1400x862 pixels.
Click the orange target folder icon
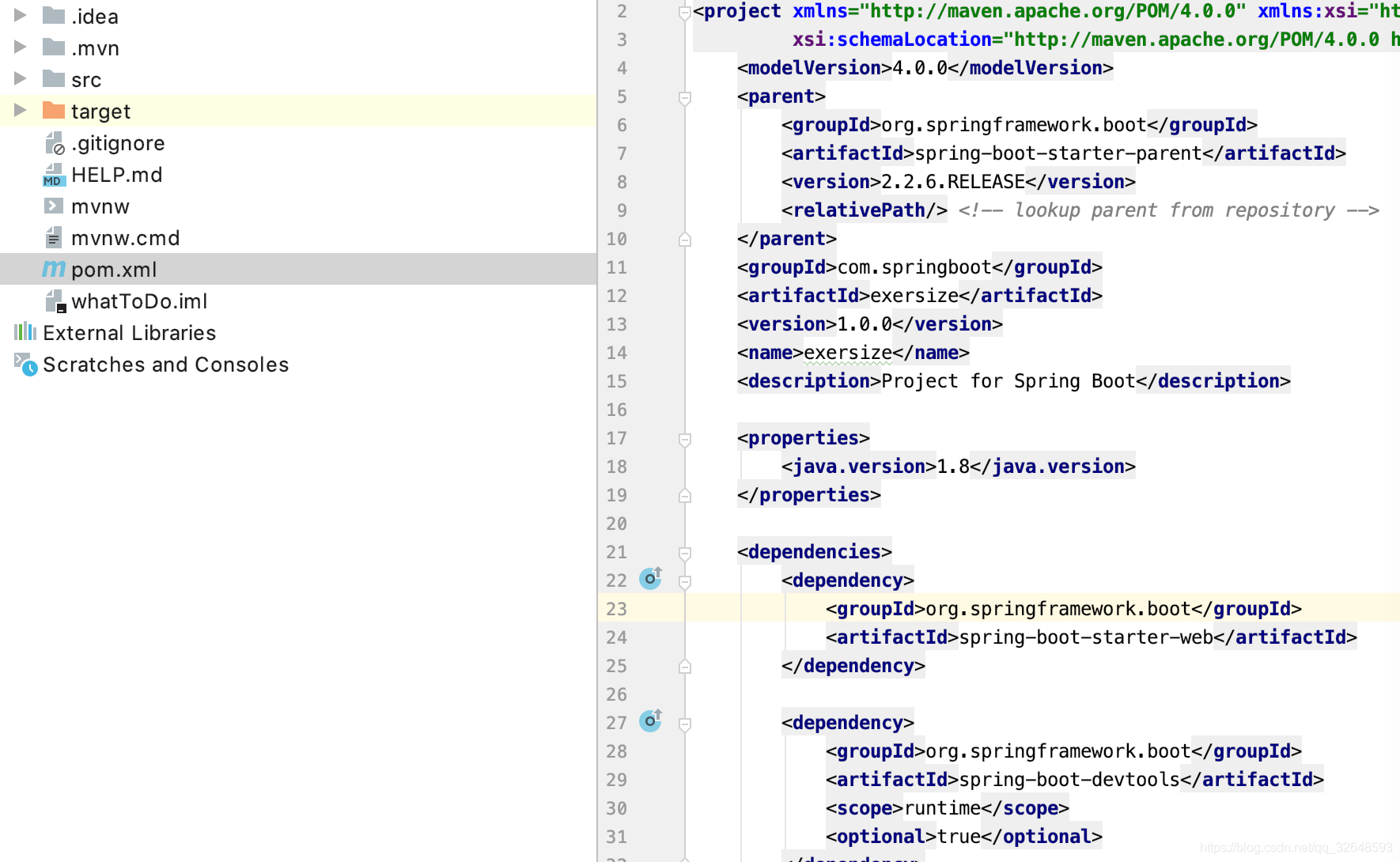coord(54,110)
